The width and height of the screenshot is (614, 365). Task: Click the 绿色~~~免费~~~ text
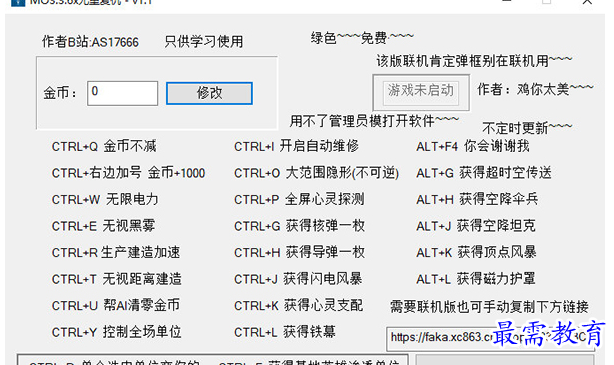pyautogui.click(x=362, y=38)
